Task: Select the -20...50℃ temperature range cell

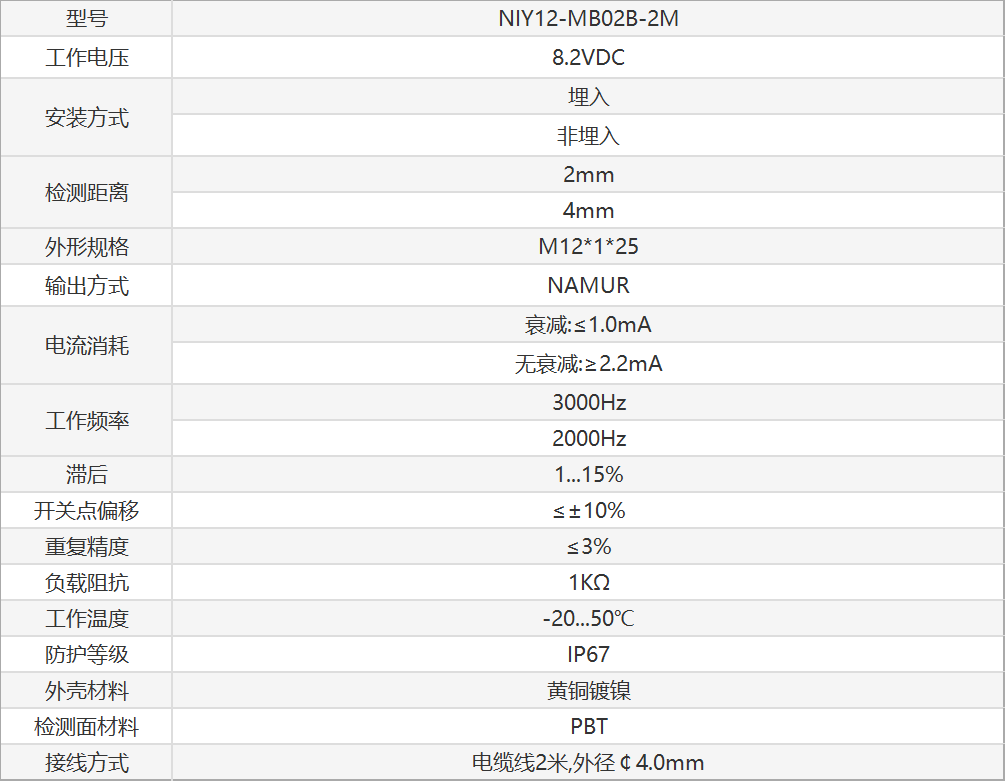Action: (x=588, y=619)
